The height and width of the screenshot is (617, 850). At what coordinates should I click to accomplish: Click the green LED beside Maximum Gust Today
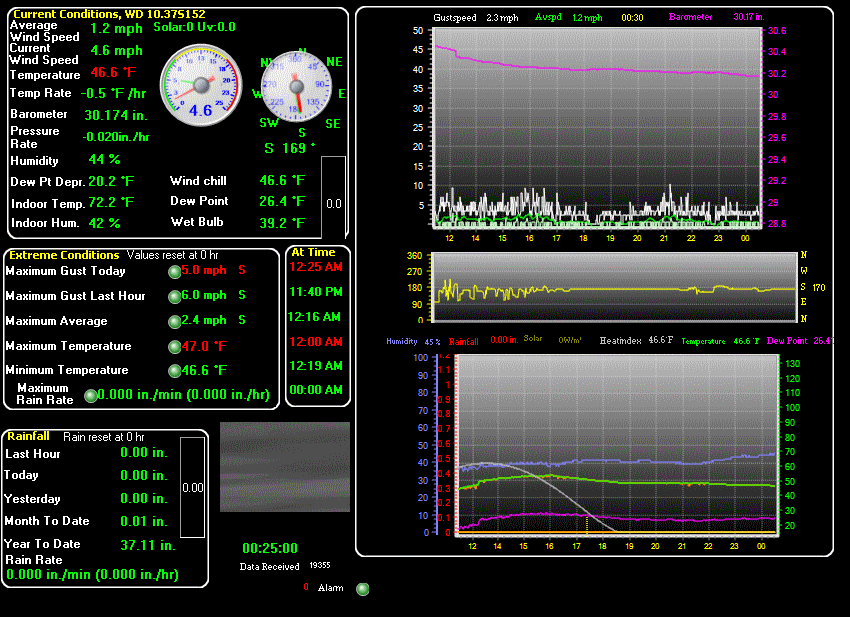pos(174,271)
